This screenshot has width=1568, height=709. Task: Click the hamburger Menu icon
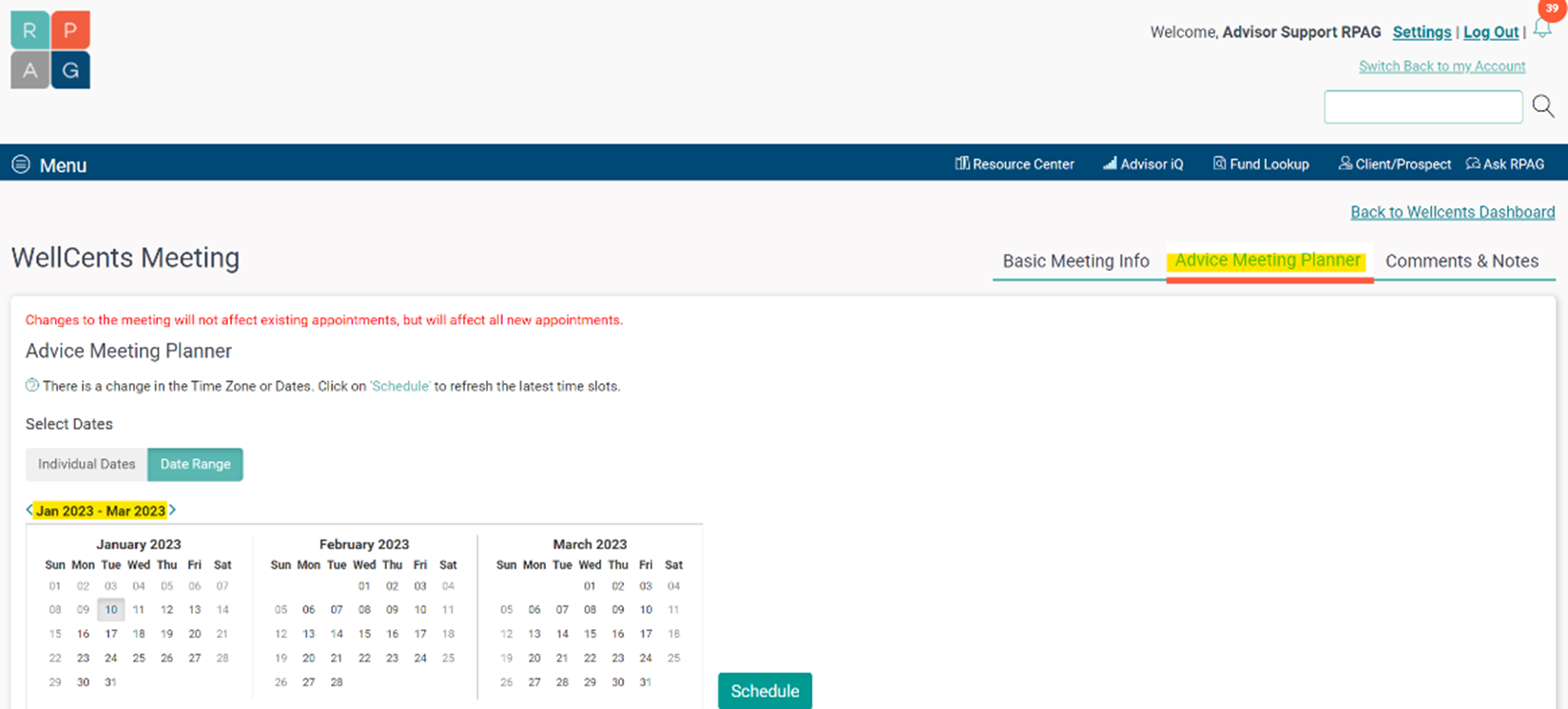pos(21,164)
